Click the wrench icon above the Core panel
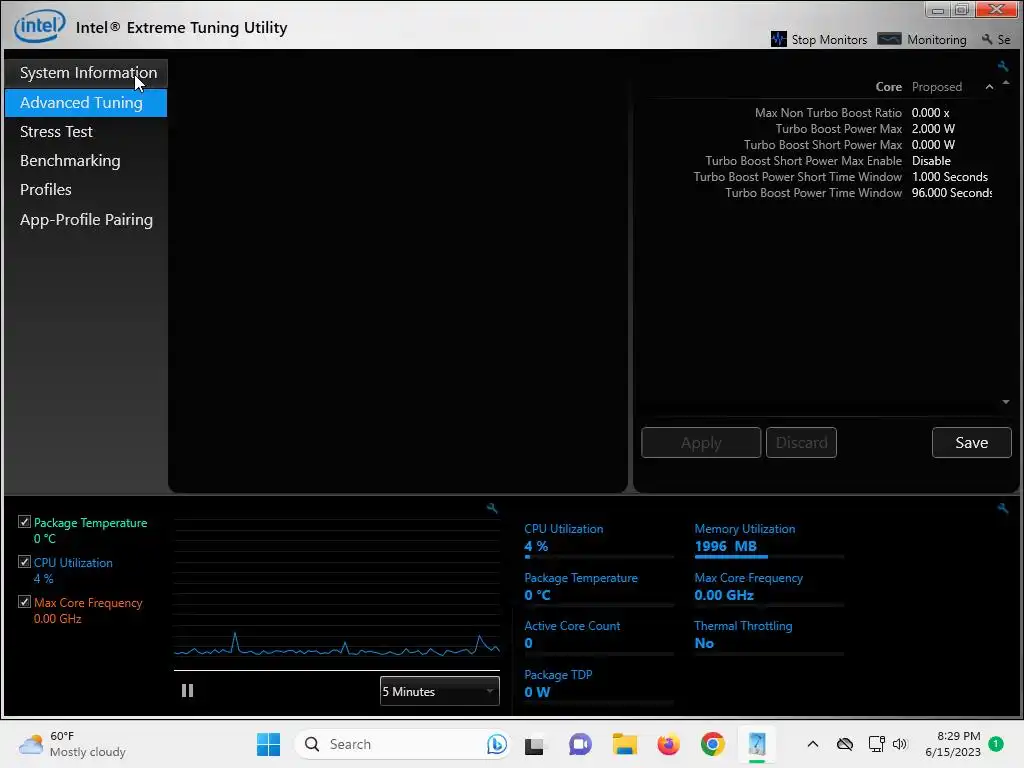 tap(1002, 66)
